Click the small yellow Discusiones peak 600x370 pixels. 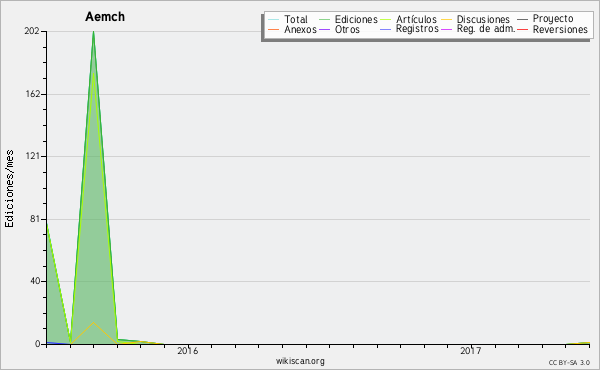click(93, 323)
